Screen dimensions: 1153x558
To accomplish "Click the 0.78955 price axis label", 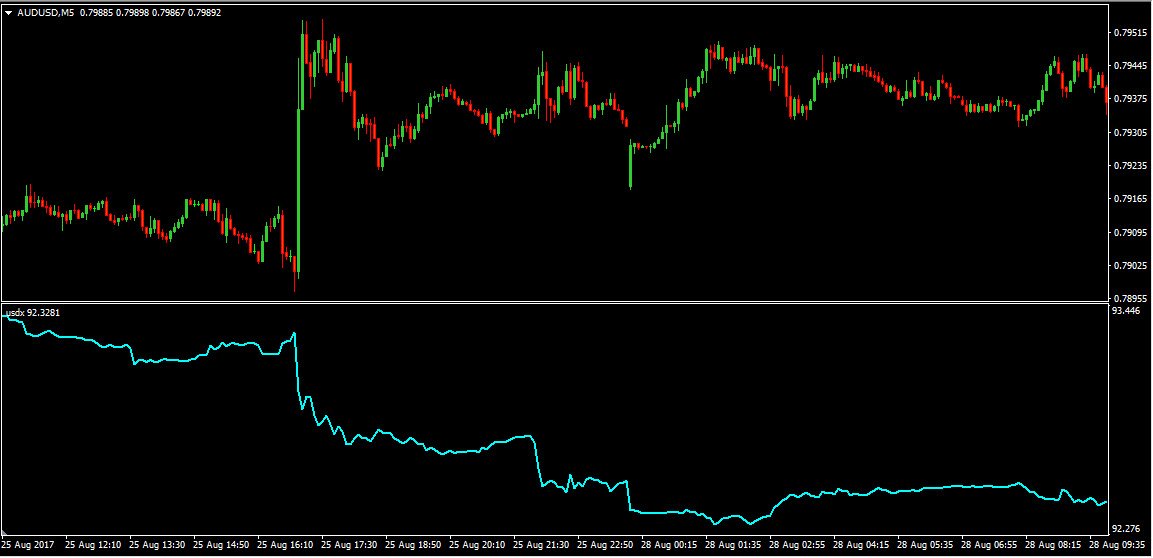I will point(1129,299).
